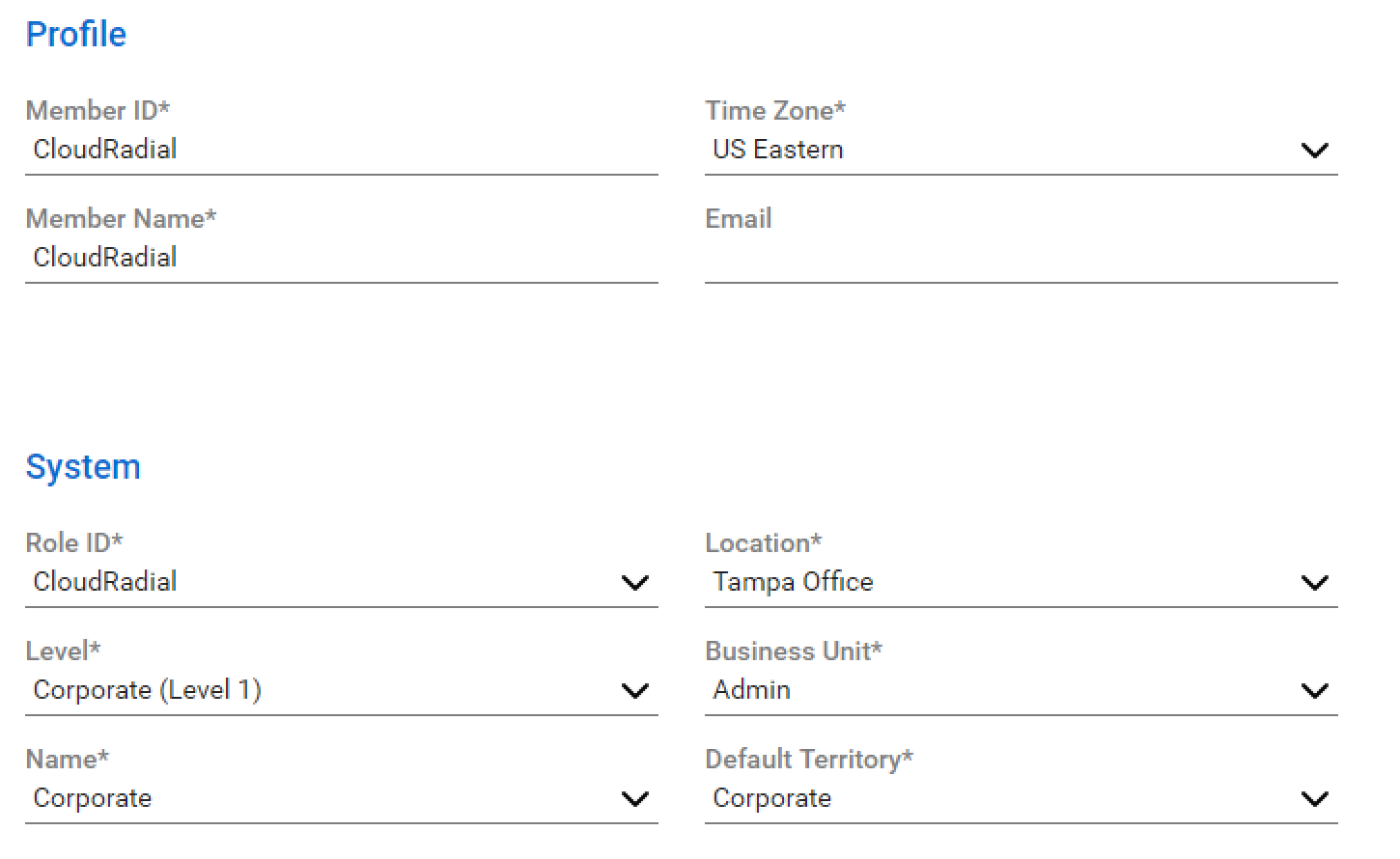
Task: Click the System section heading
Action: (83, 467)
